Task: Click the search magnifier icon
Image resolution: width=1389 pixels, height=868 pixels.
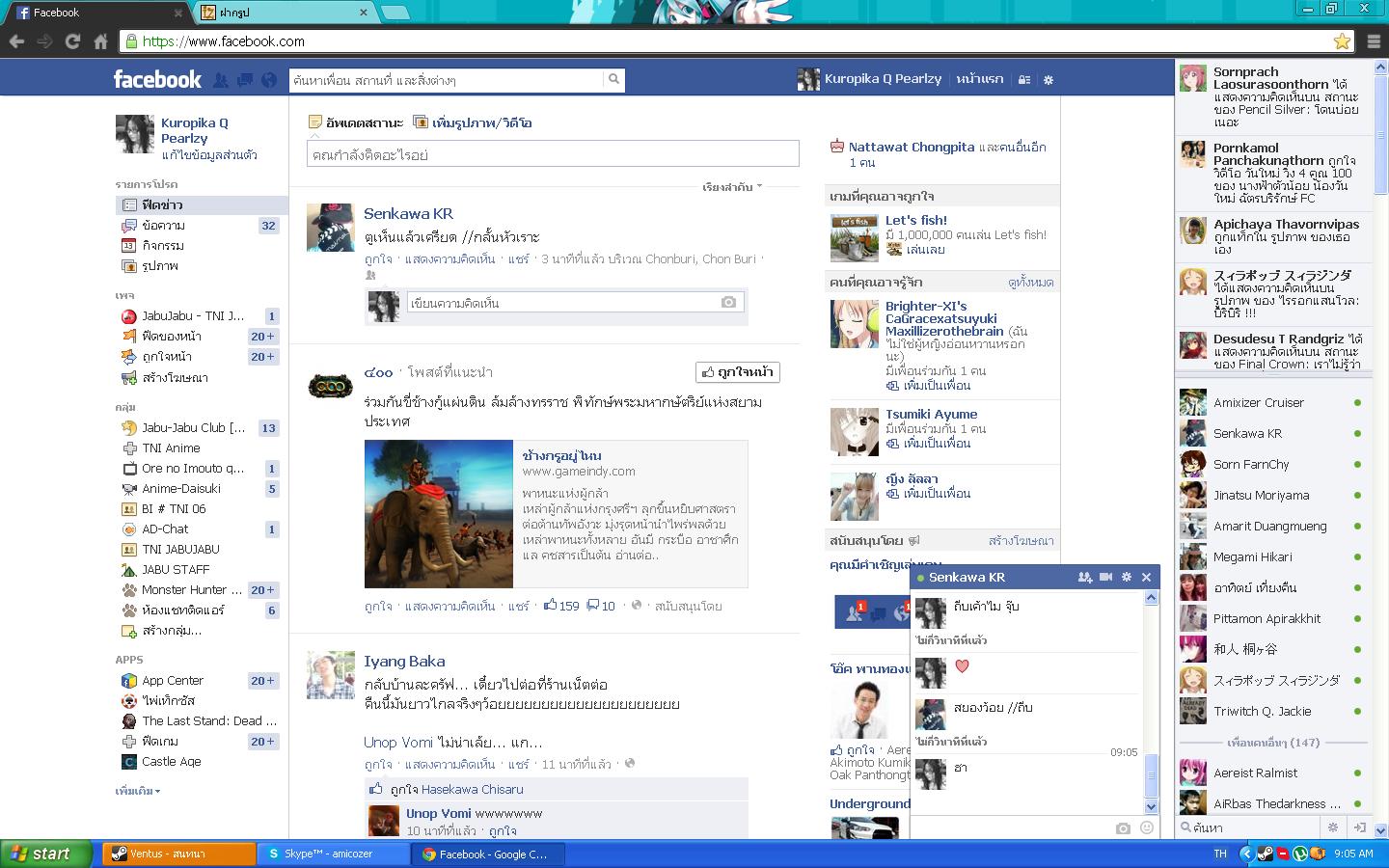Action: (613, 79)
